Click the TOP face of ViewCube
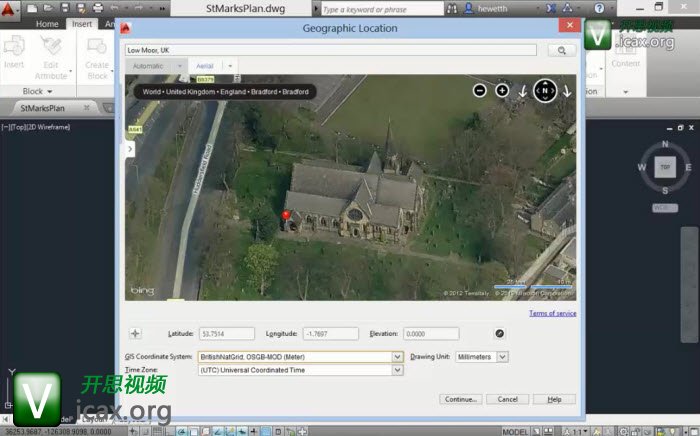 (x=665, y=167)
